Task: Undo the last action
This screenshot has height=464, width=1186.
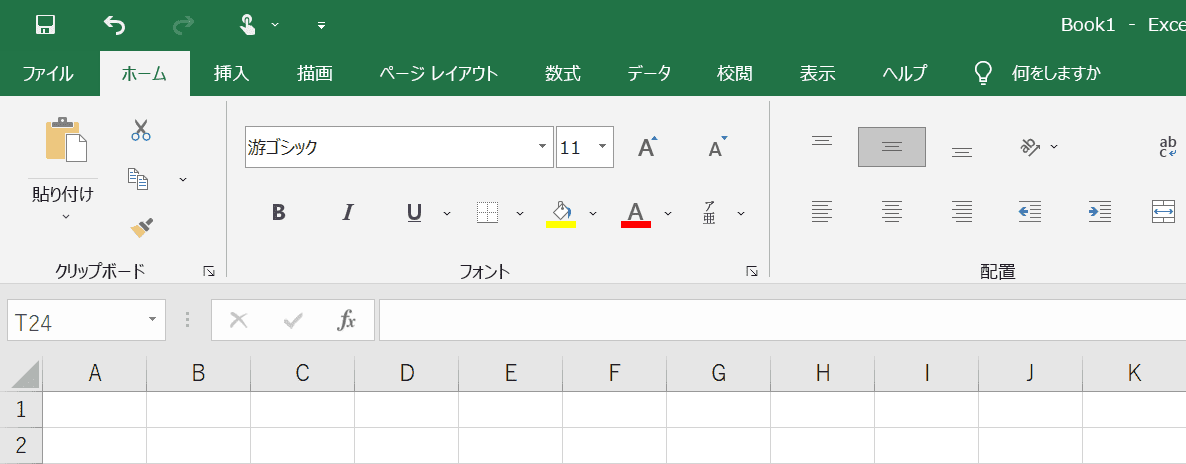Action: pos(114,25)
